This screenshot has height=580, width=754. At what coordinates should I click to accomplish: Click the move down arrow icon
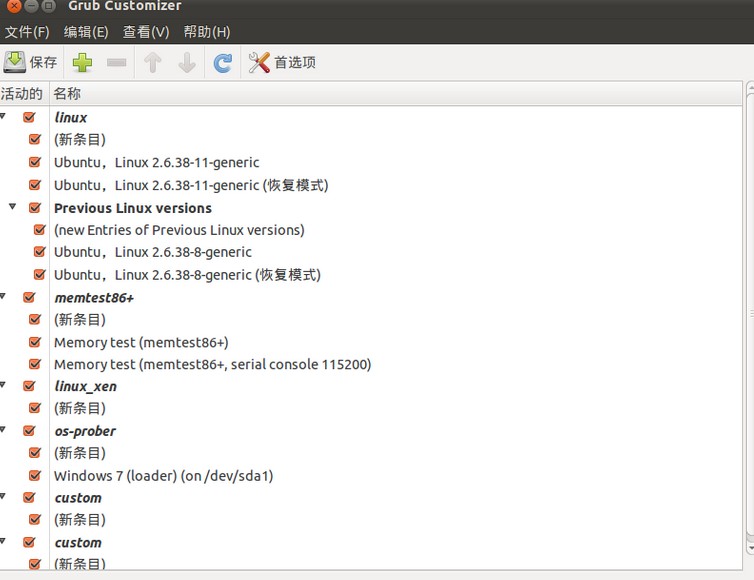coord(186,63)
